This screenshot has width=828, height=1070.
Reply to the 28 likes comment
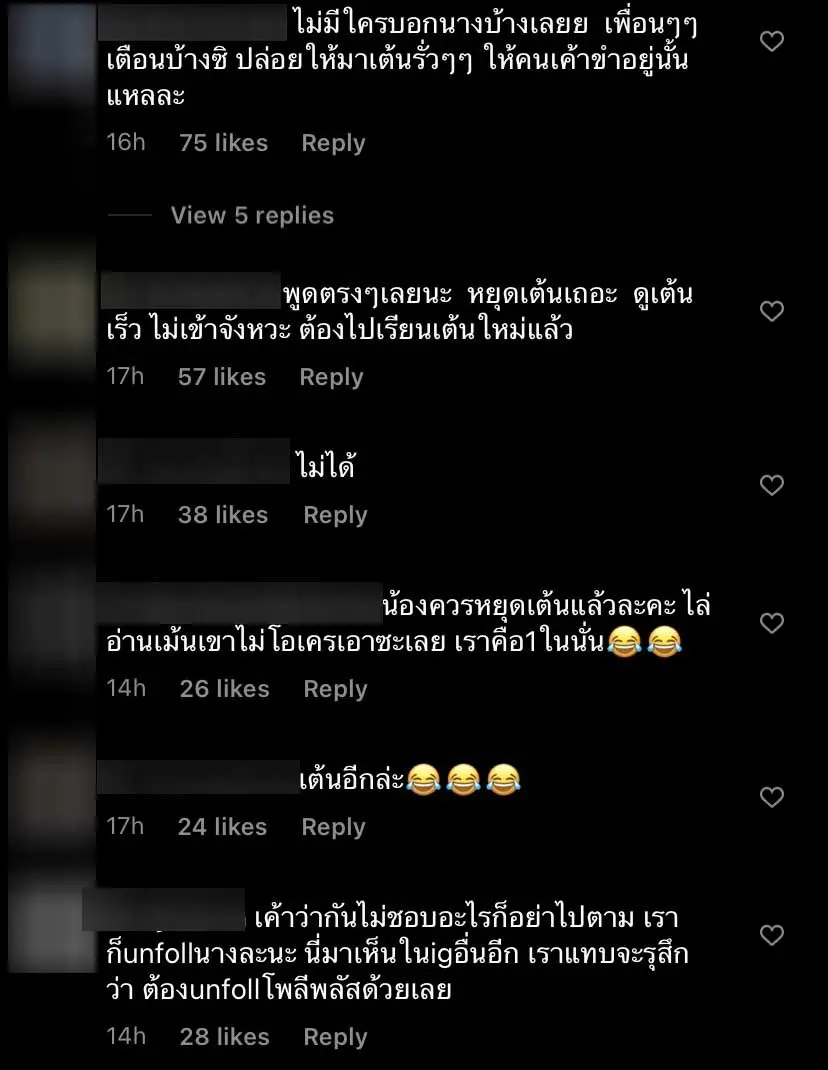point(335,1037)
